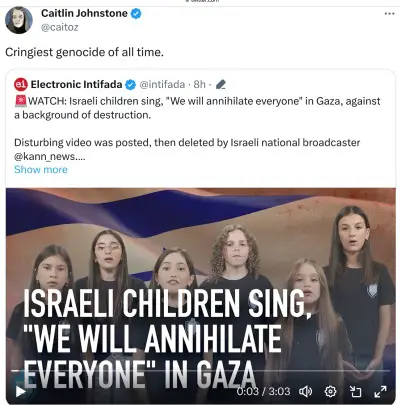Image resolution: width=400 pixels, height=405 pixels.
Task: Expand the quoted post with Show more
Action: pyautogui.click(x=41, y=170)
